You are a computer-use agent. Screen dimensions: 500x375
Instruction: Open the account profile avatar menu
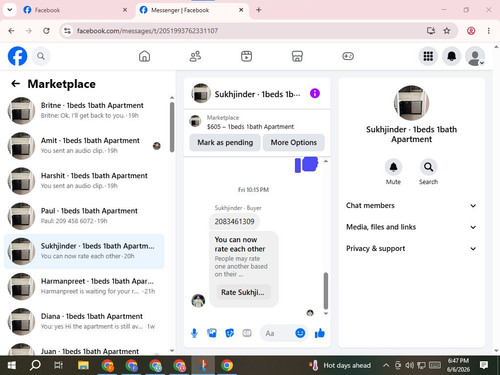(x=475, y=56)
